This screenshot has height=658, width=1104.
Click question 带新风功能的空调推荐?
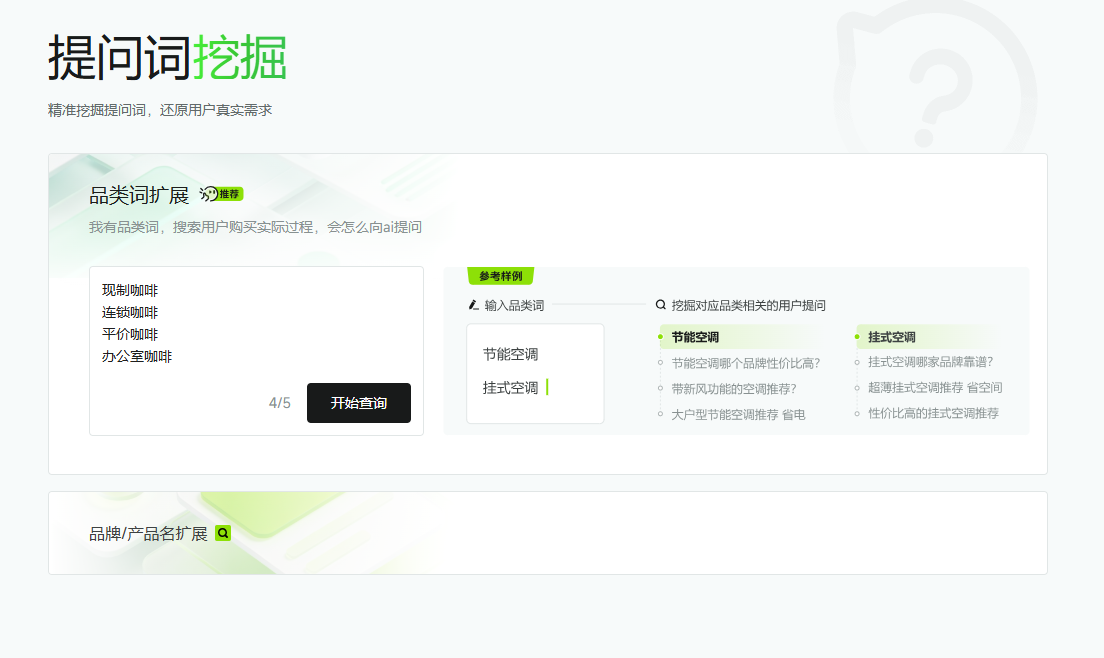tap(734, 388)
